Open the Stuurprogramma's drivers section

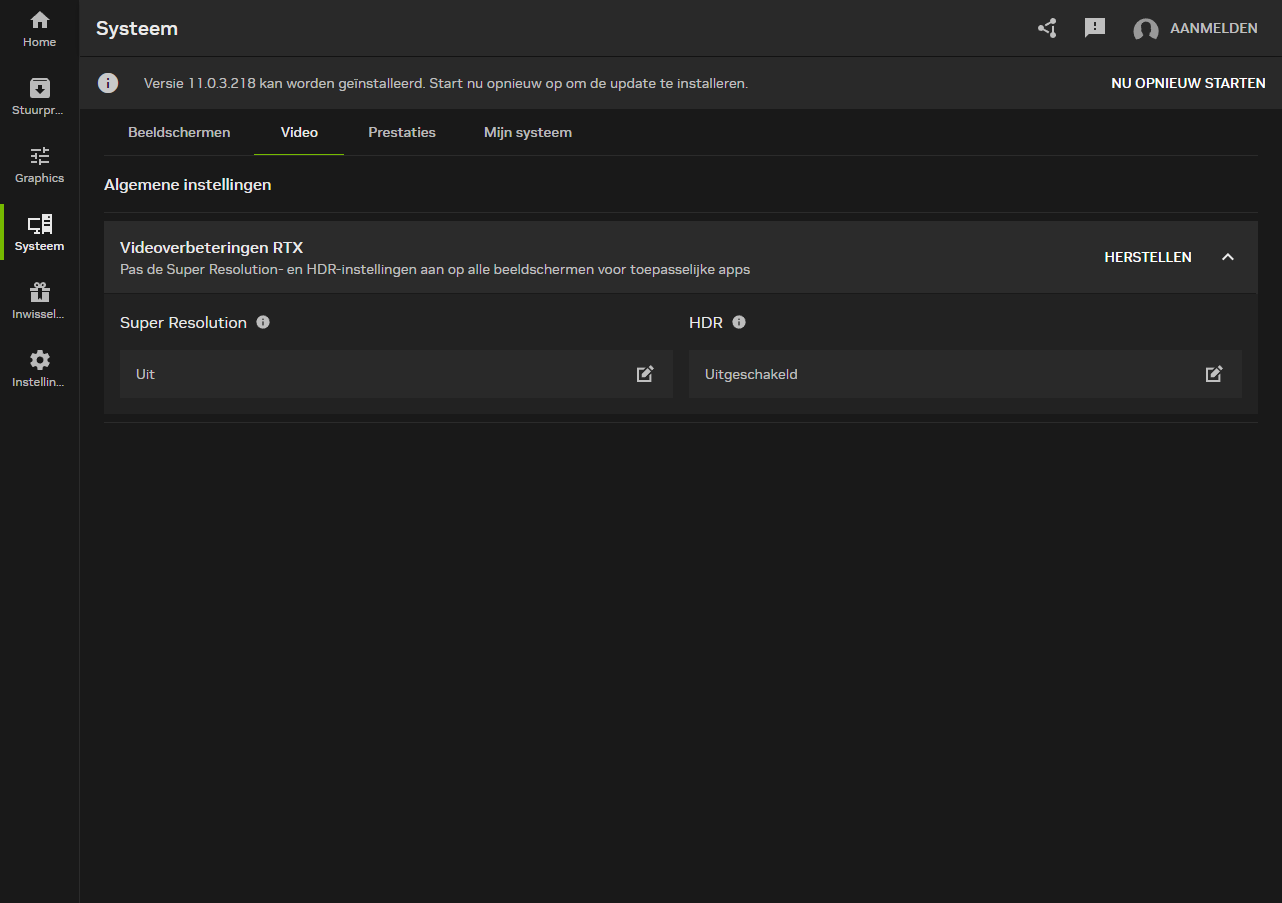pos(40,97)
